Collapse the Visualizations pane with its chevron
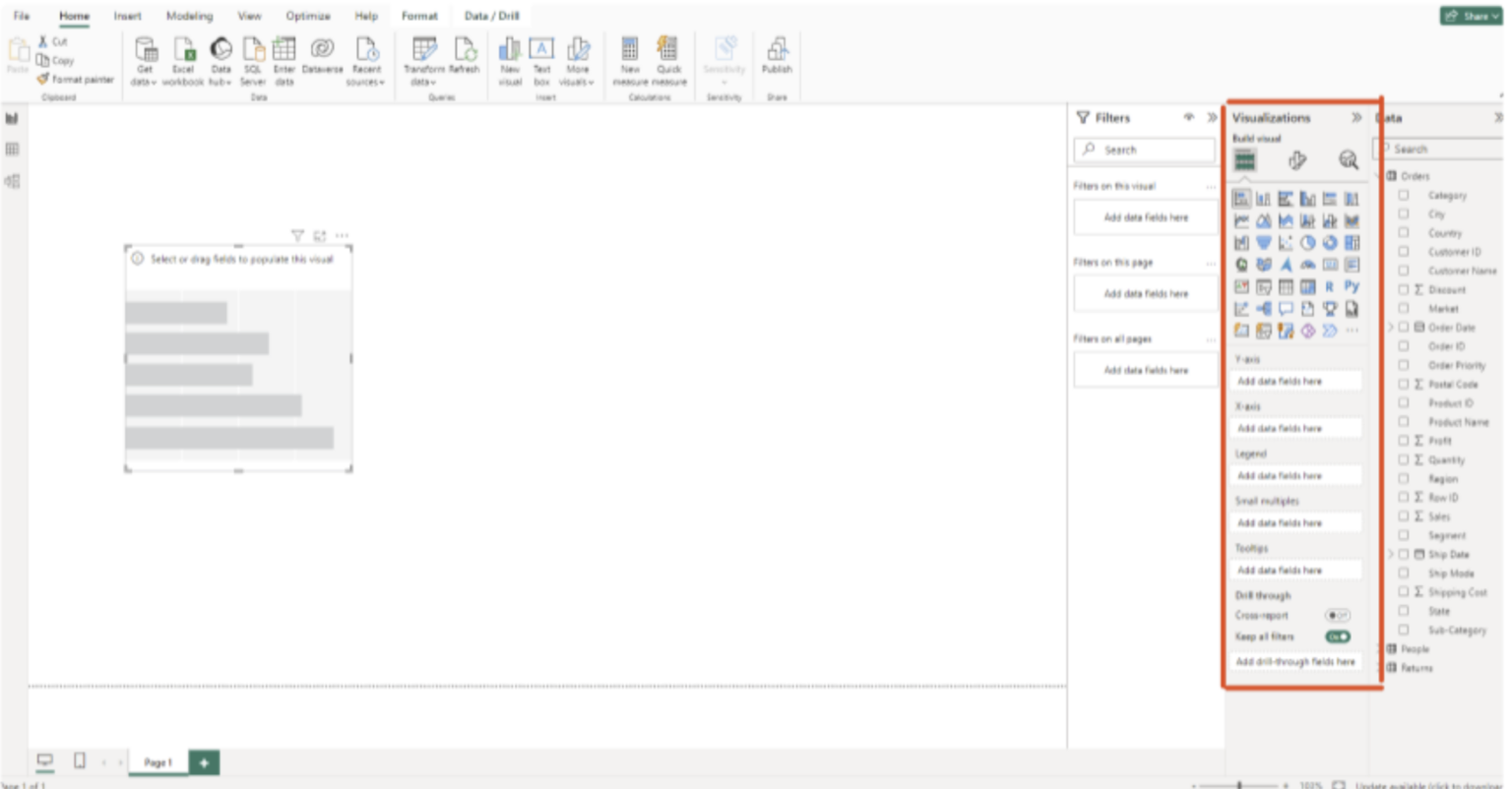This screenshot has height=789, width=1512. [1356, 117]
